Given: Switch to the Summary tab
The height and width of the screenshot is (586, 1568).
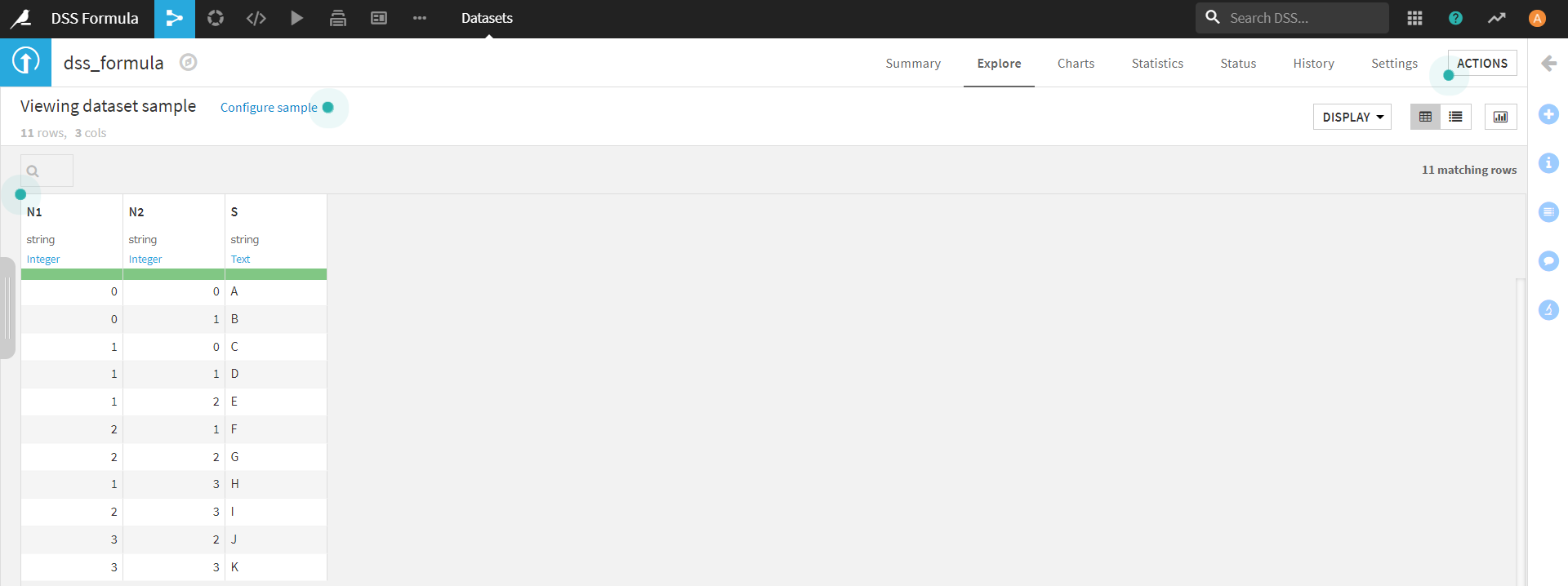Looking at the screenshot, I should (913, 63).
